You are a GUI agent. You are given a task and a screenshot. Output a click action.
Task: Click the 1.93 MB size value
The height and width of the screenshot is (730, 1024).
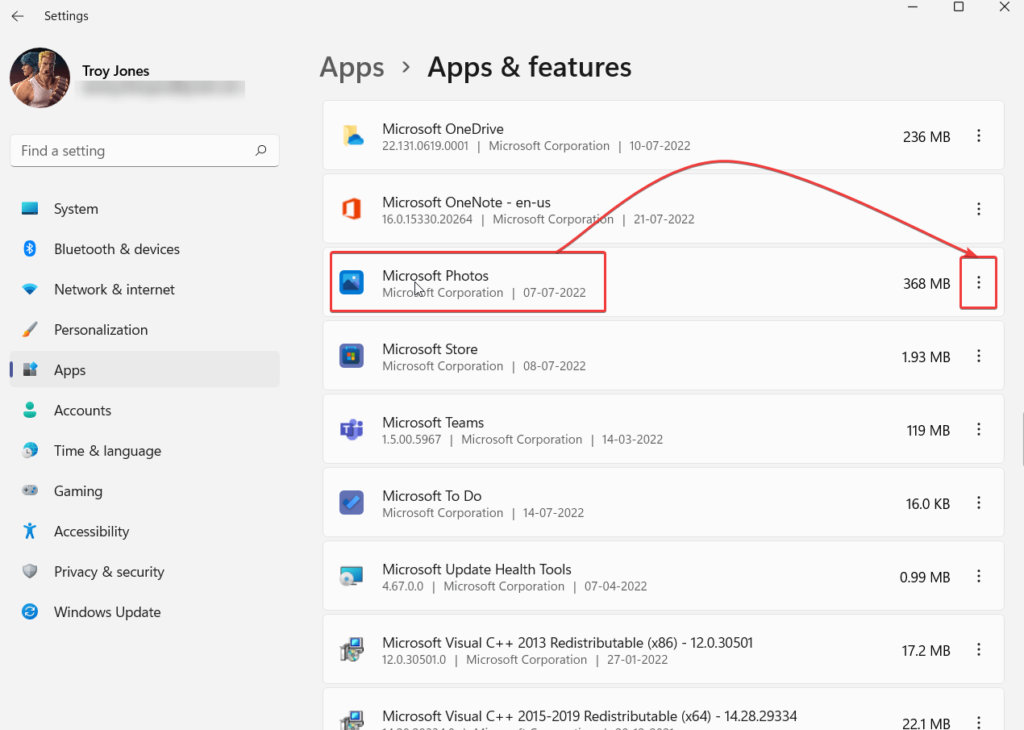point(925,357)
